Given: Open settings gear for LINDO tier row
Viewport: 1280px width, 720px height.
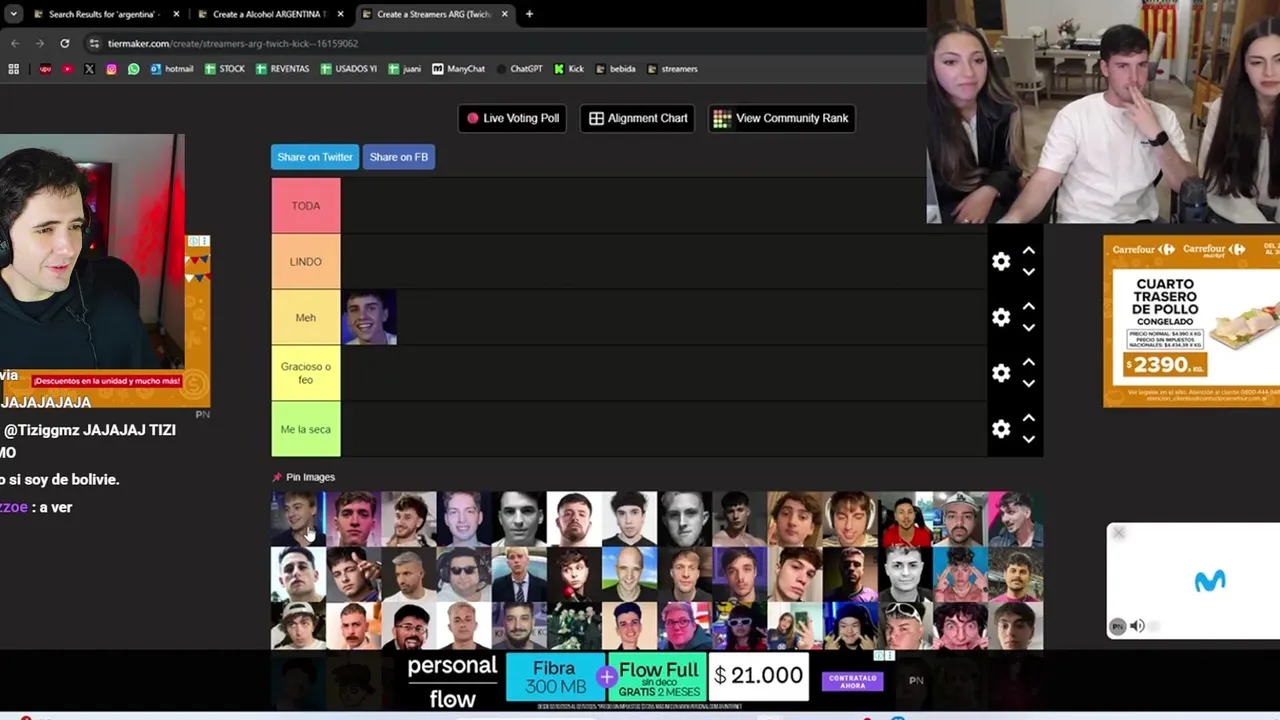Looking at the screenshot, I should pos(1001,262).
